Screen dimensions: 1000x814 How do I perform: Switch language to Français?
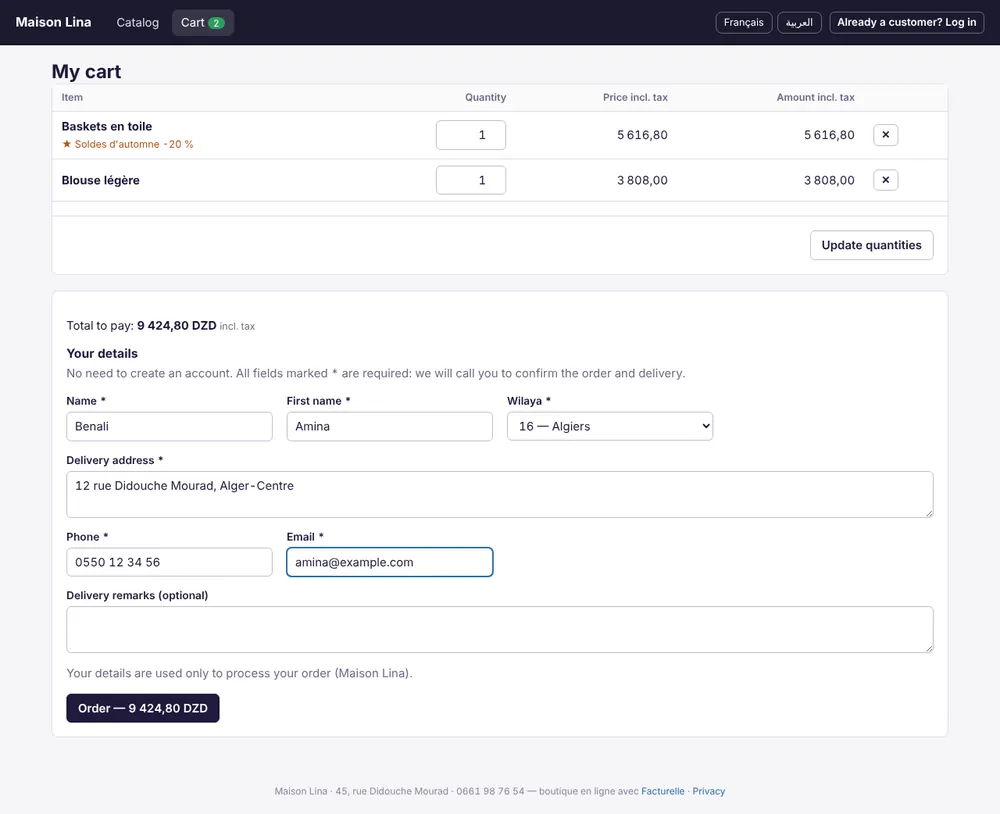744,22
